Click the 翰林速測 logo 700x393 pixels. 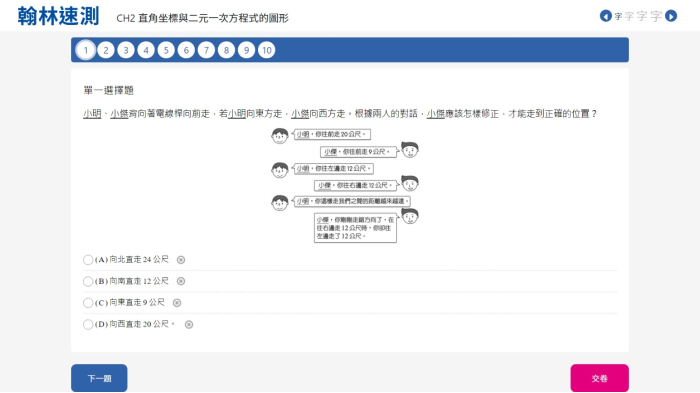point(58,17)
